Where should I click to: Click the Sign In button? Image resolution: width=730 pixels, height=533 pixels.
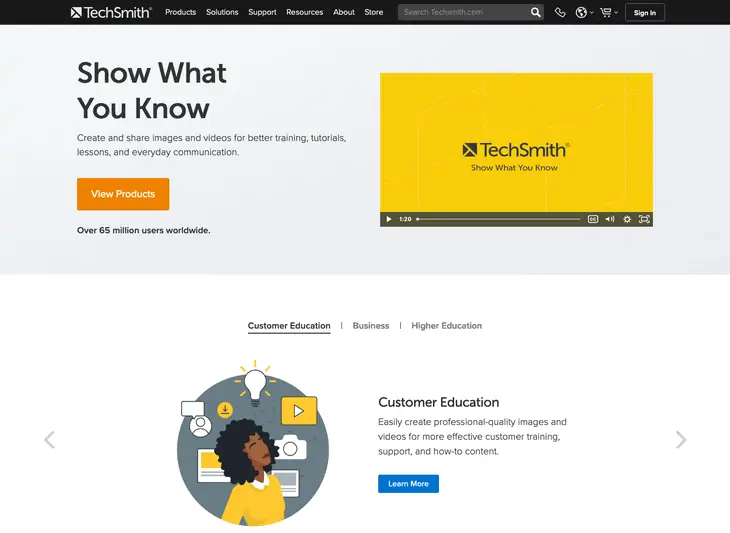(x=644, y=13)
